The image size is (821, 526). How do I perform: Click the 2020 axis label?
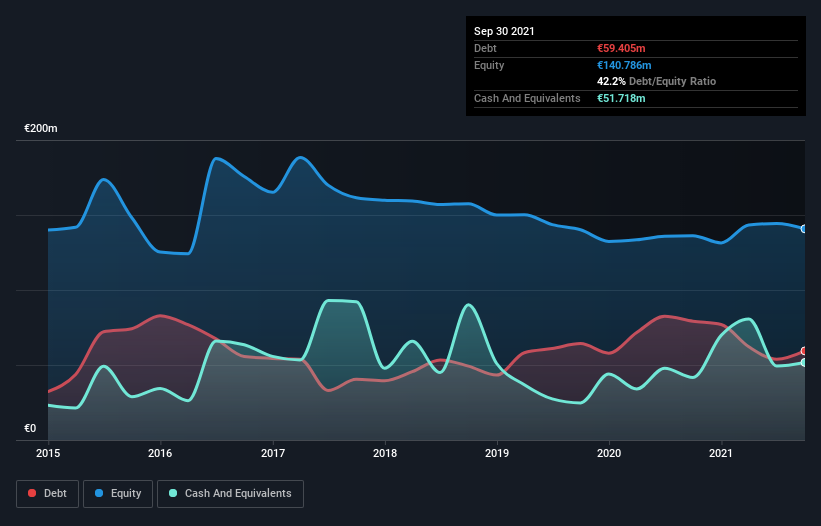click(x=609, y=453)
